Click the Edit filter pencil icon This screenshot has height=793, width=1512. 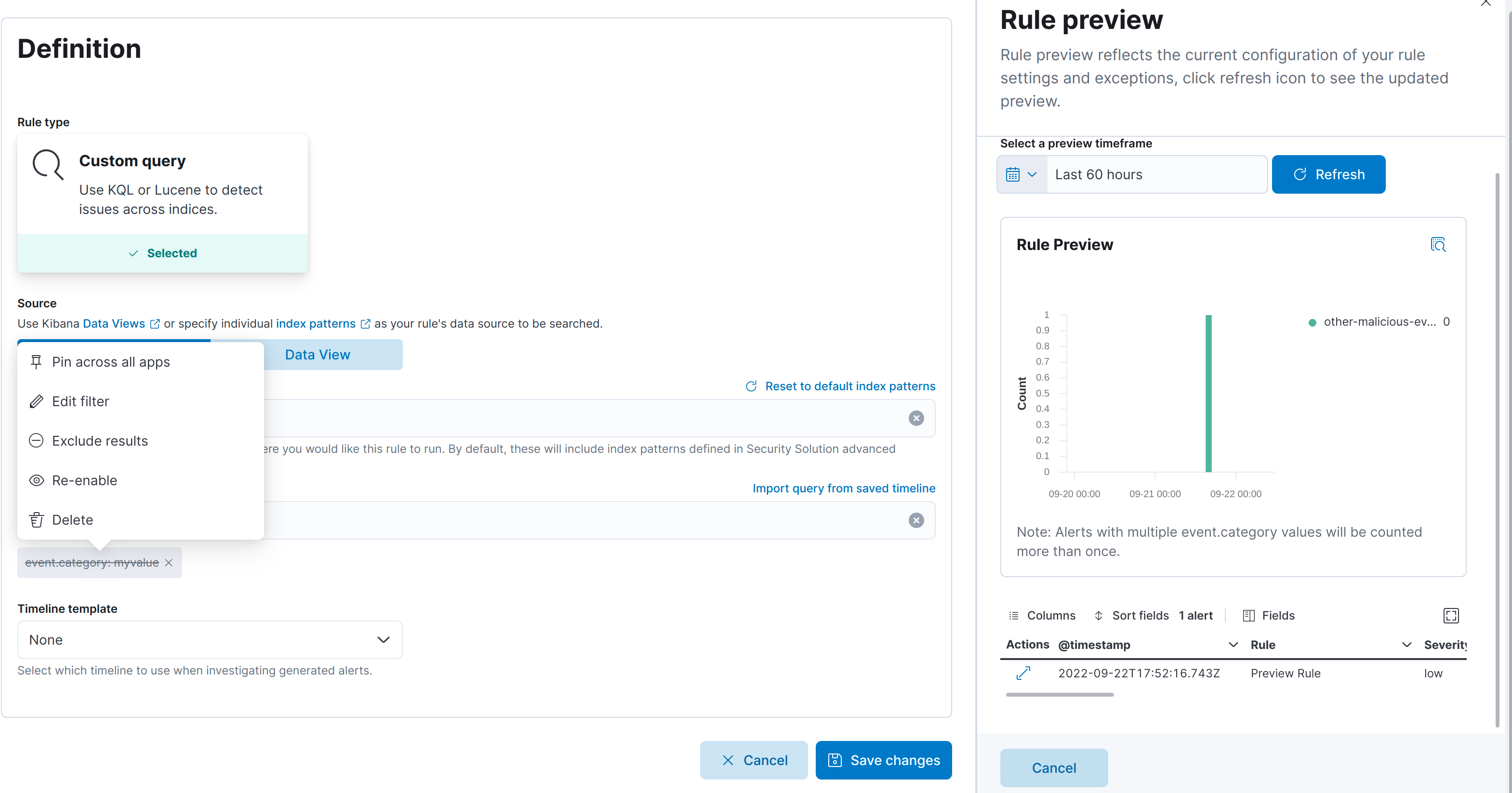pyautogui.click(x=37, y=401)
